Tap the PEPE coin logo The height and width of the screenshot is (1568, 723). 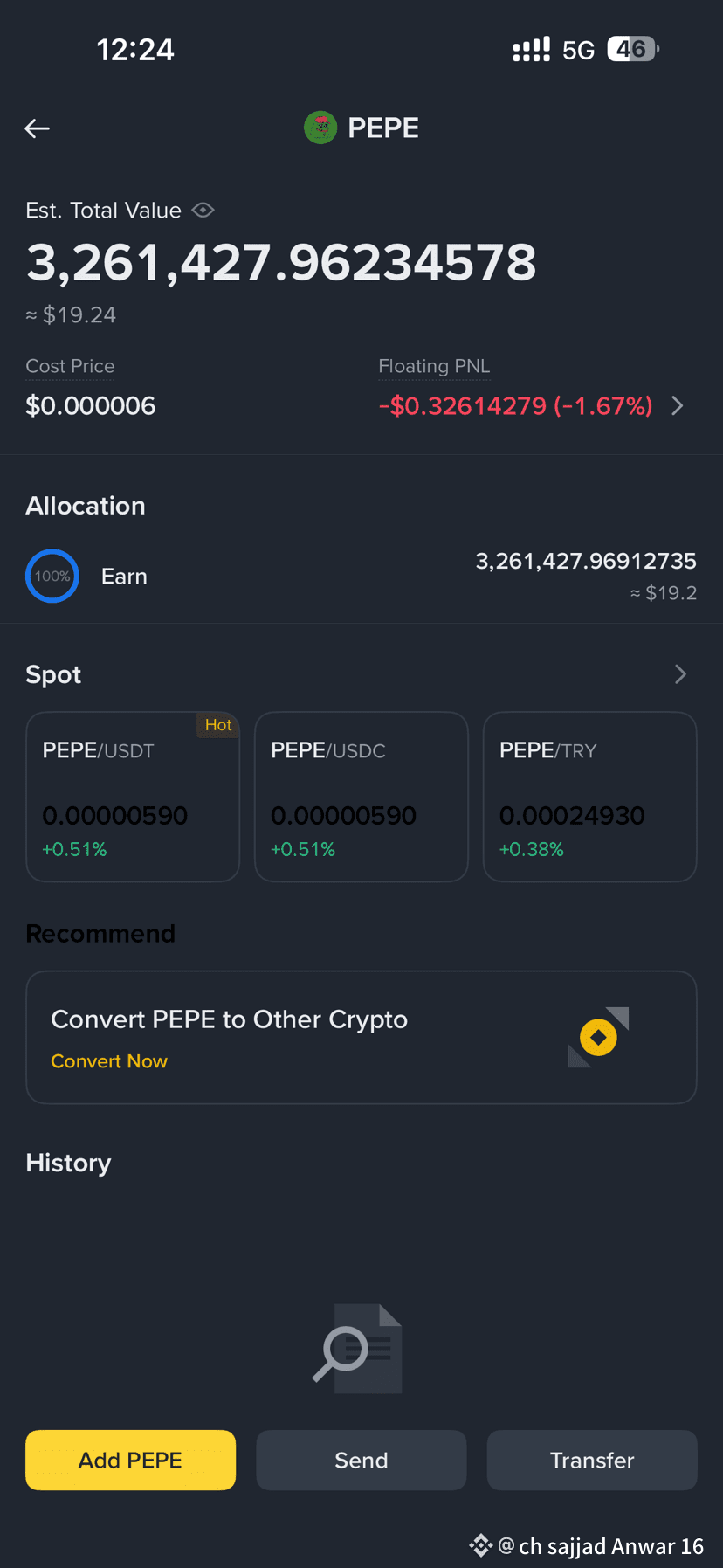pyautogui.click(x=320, y=128)
